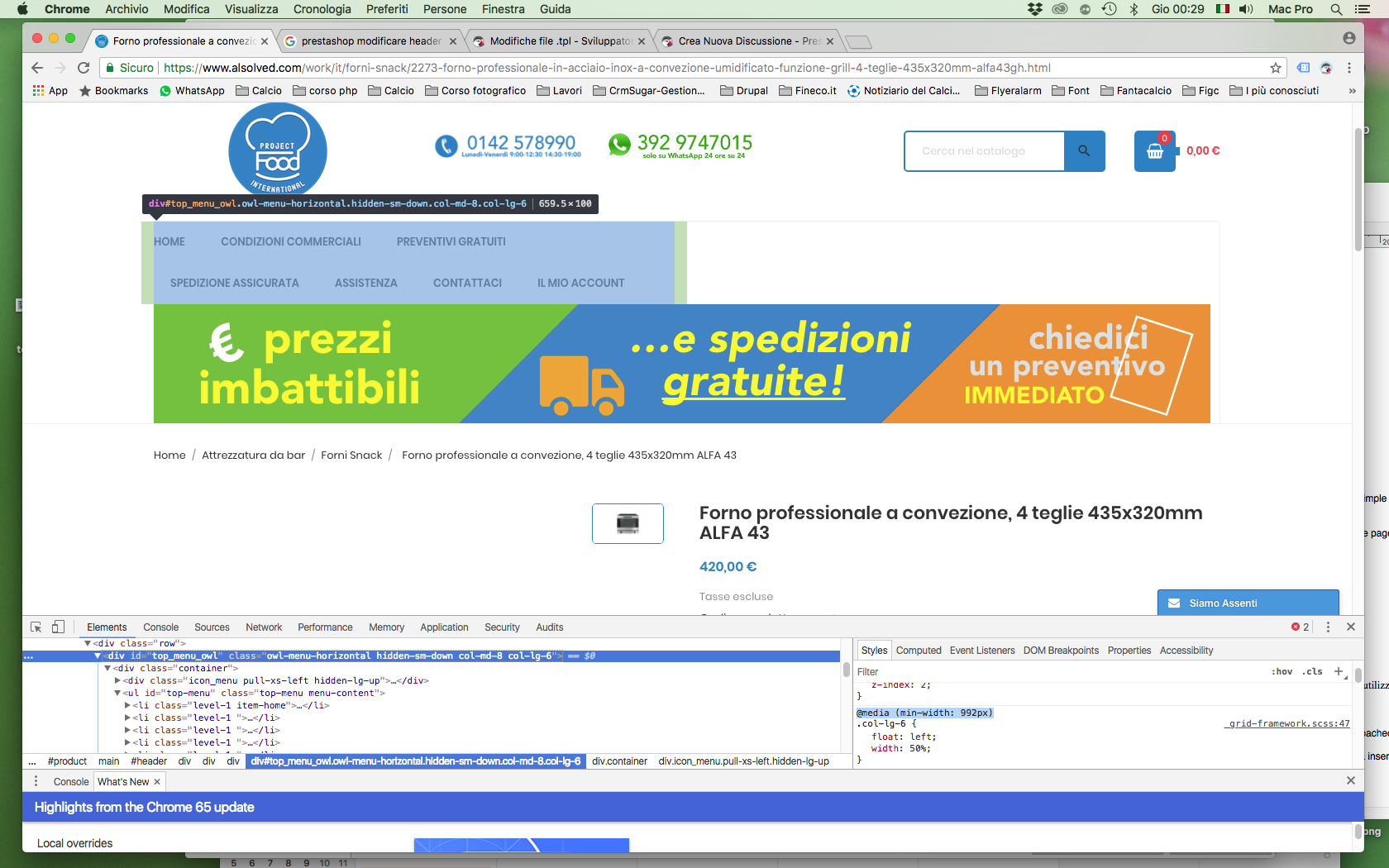Click the Chrome back arrow
Image resolution: width=1389 pixels, height=868 pixels.
[36, 68]
